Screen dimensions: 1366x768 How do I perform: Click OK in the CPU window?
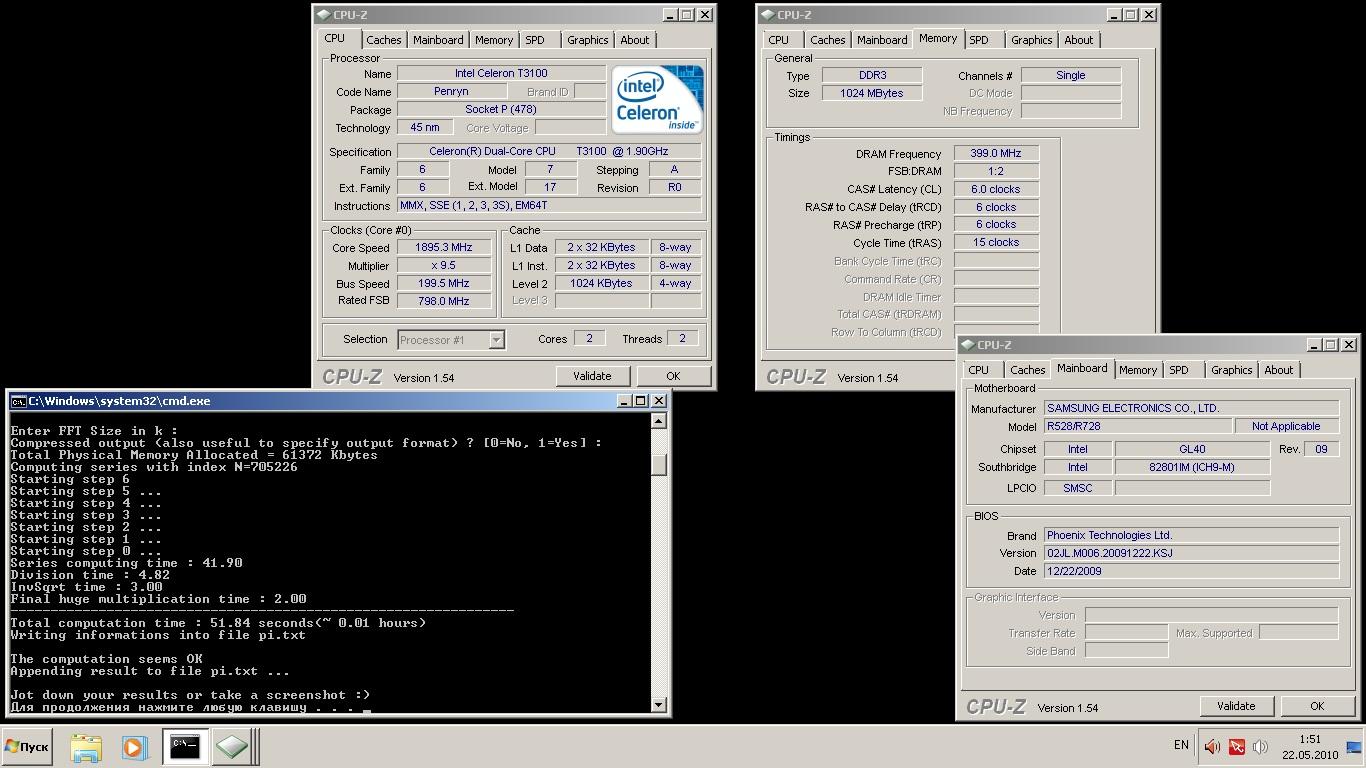point(673,376)
